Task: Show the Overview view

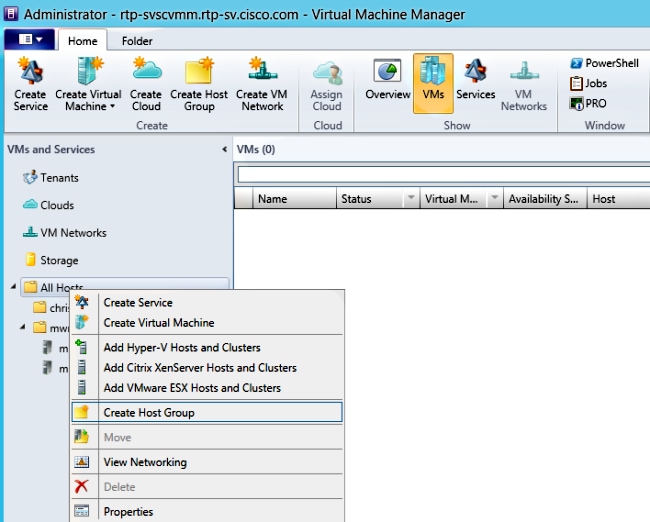Action: point(388,80)
